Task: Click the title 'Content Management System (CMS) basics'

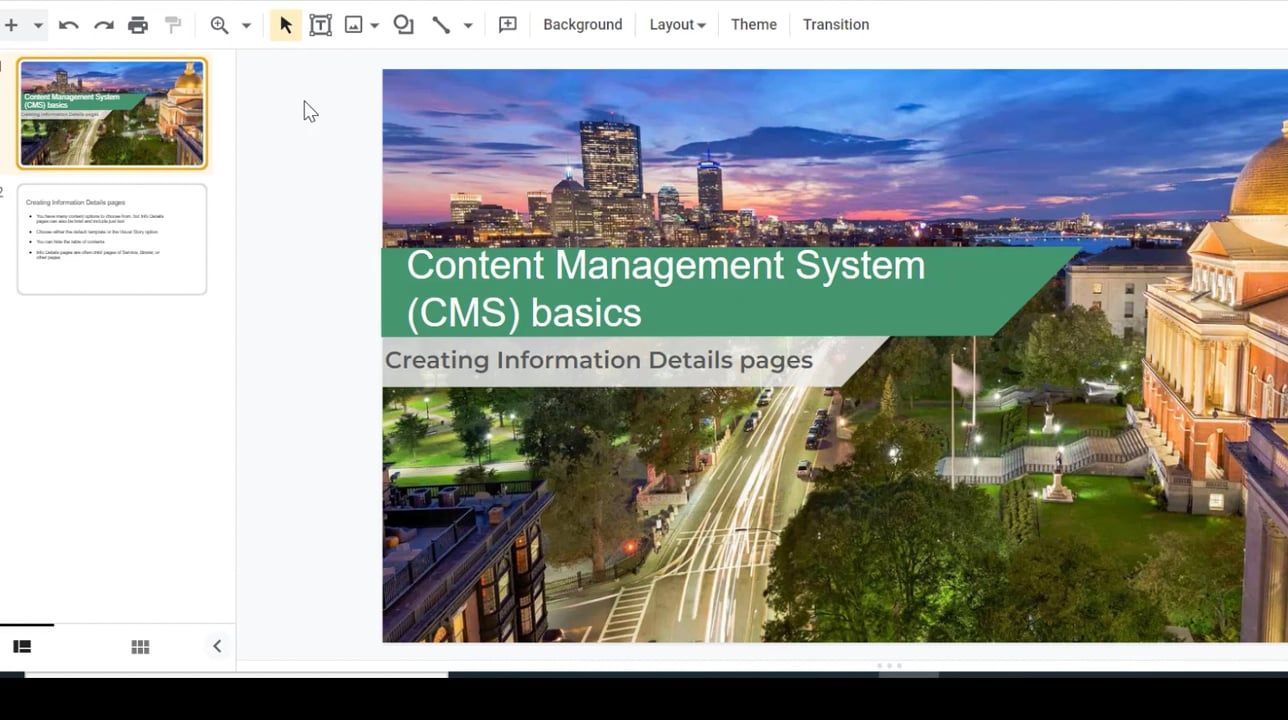Action: pyautogui.click(x=665, y=289)
